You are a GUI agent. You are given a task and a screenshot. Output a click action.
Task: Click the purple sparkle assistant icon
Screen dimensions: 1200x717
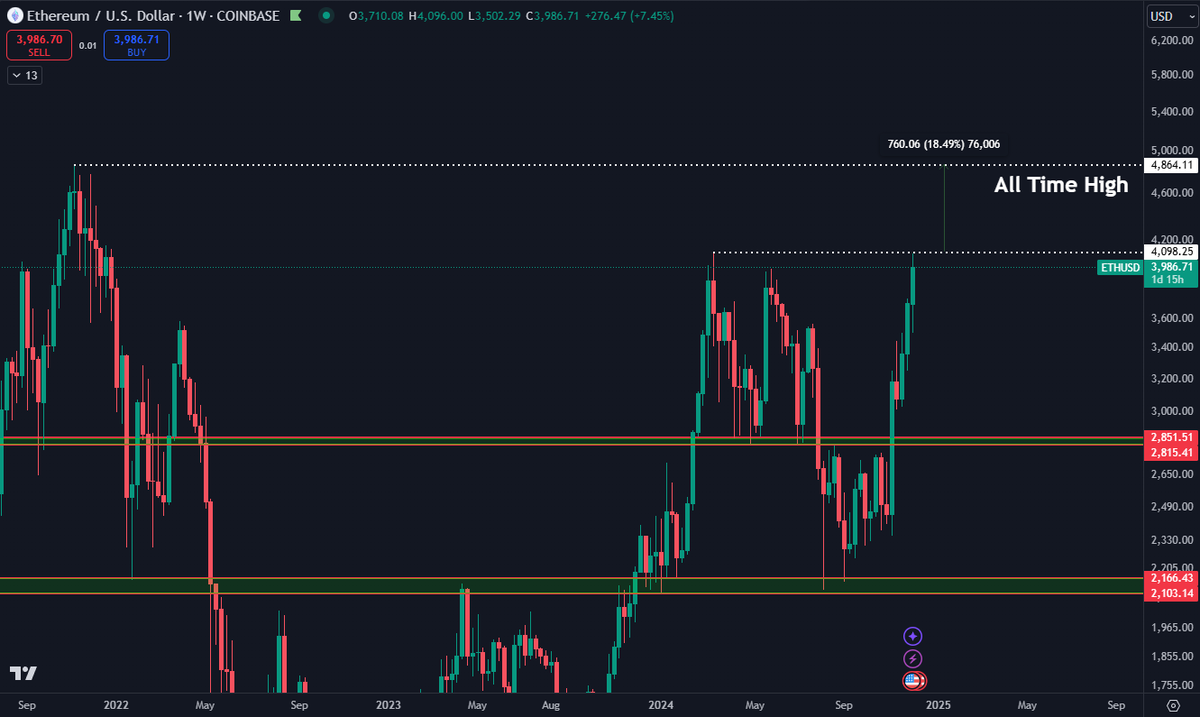pos(913,636)
